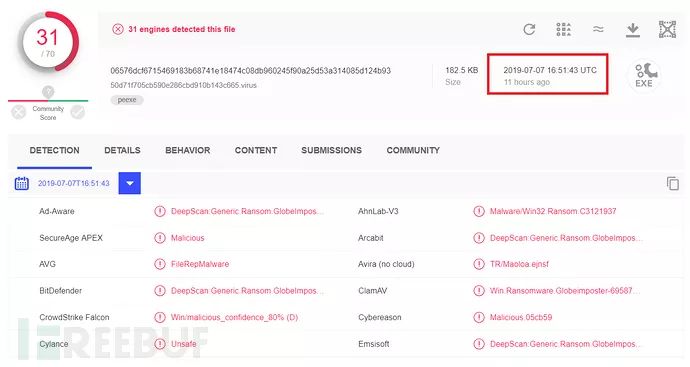Click the calendar icon beside scan date

(x=22, y=183)
